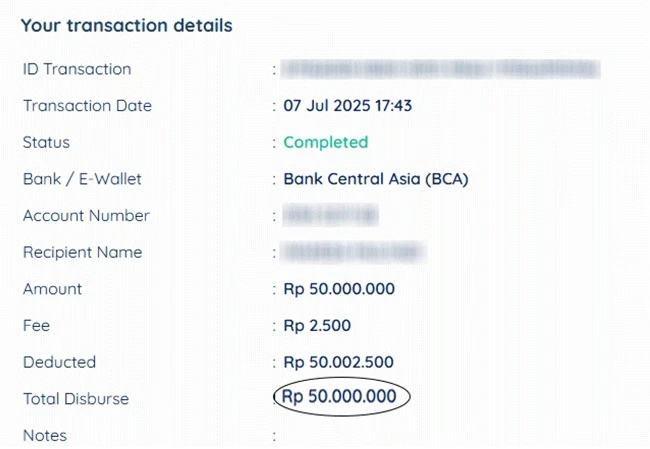Select Bank Central Asia (BCA) value
Screen dimensions: 650x449
(376, 179)
